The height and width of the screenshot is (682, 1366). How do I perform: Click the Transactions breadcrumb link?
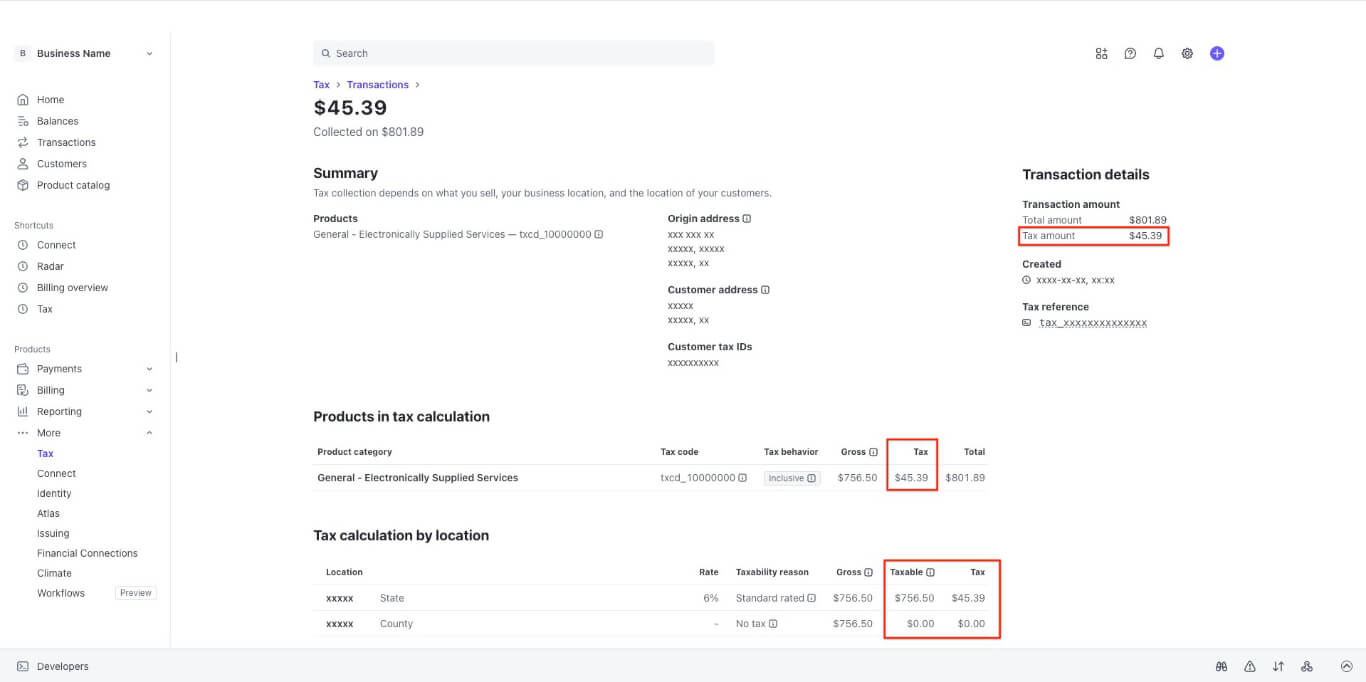377,85
